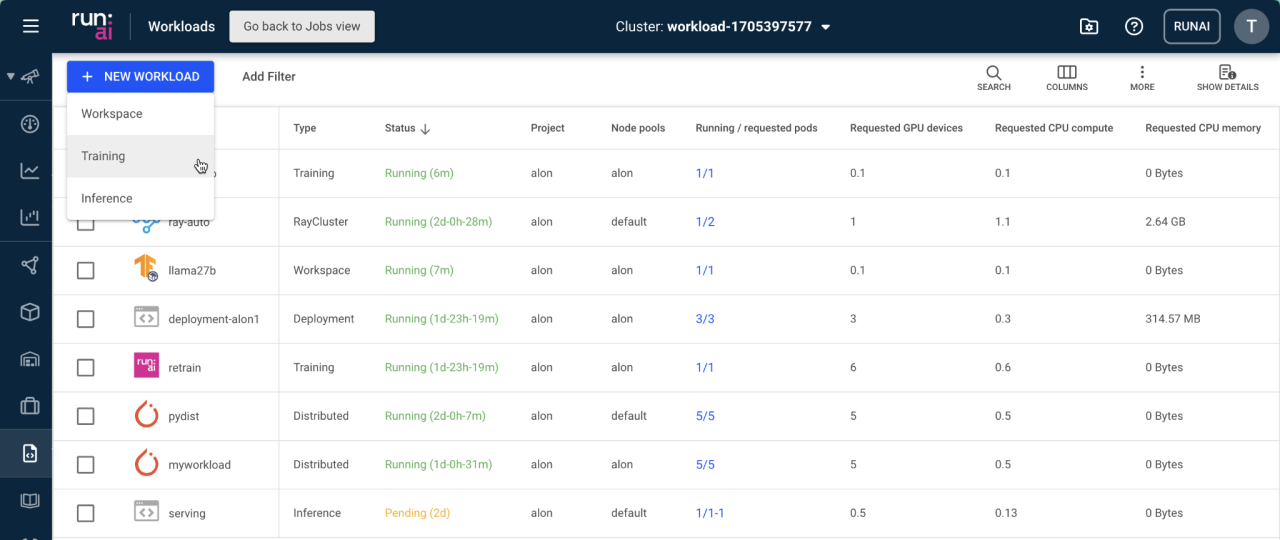Image resolution: width=1280 pixels, height=540 pixels.
Task: Click the folder settings icon in header
Action: [x=1089, y=26]
